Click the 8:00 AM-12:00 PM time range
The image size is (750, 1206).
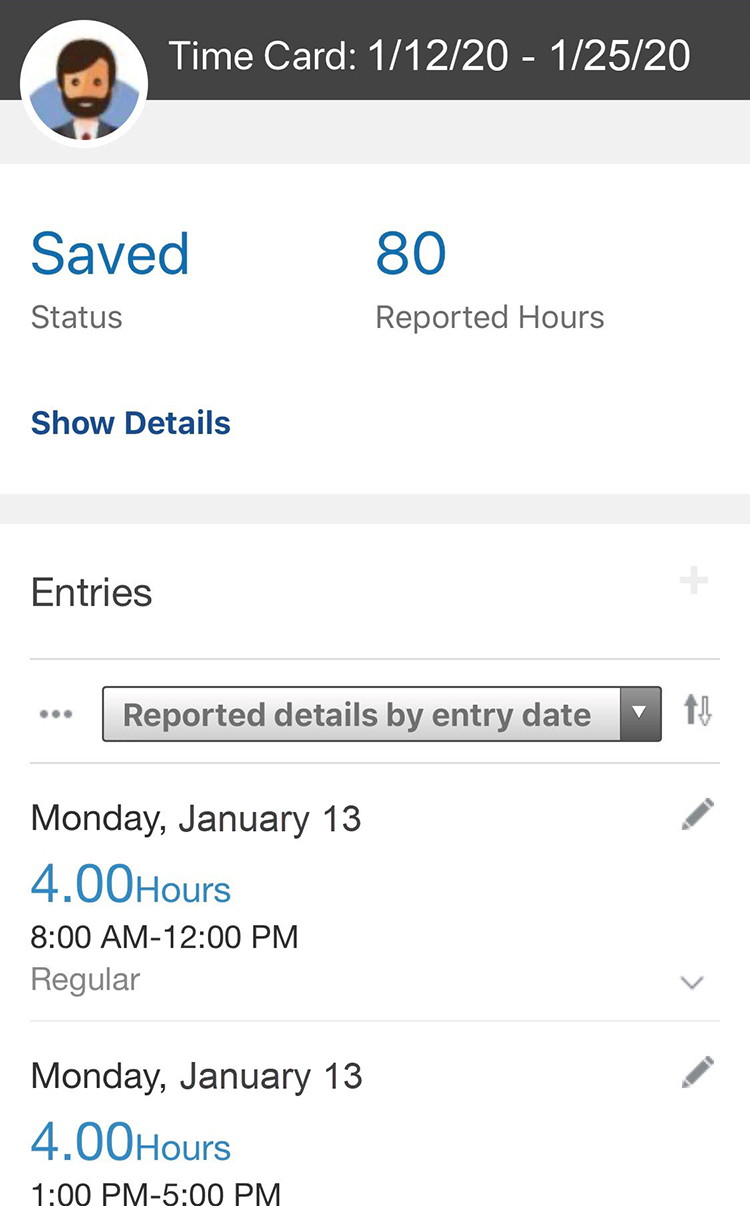tap(165, 937)
